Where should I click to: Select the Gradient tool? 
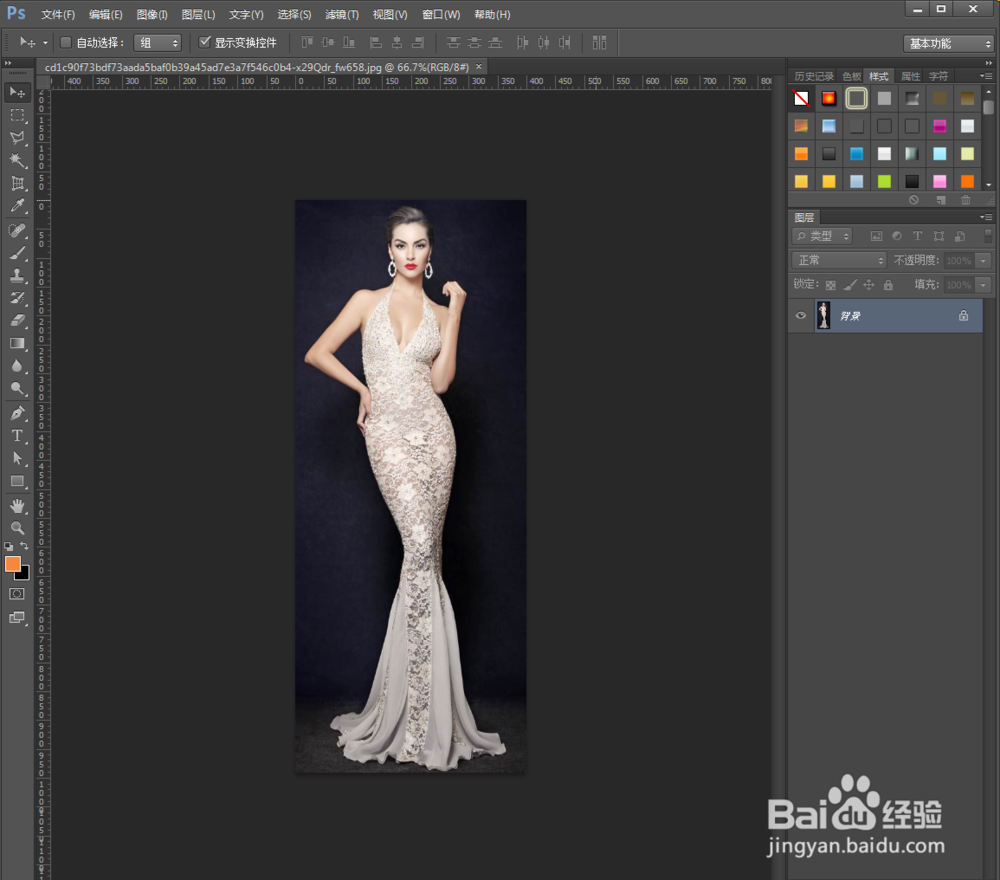(x=17, y=343)
